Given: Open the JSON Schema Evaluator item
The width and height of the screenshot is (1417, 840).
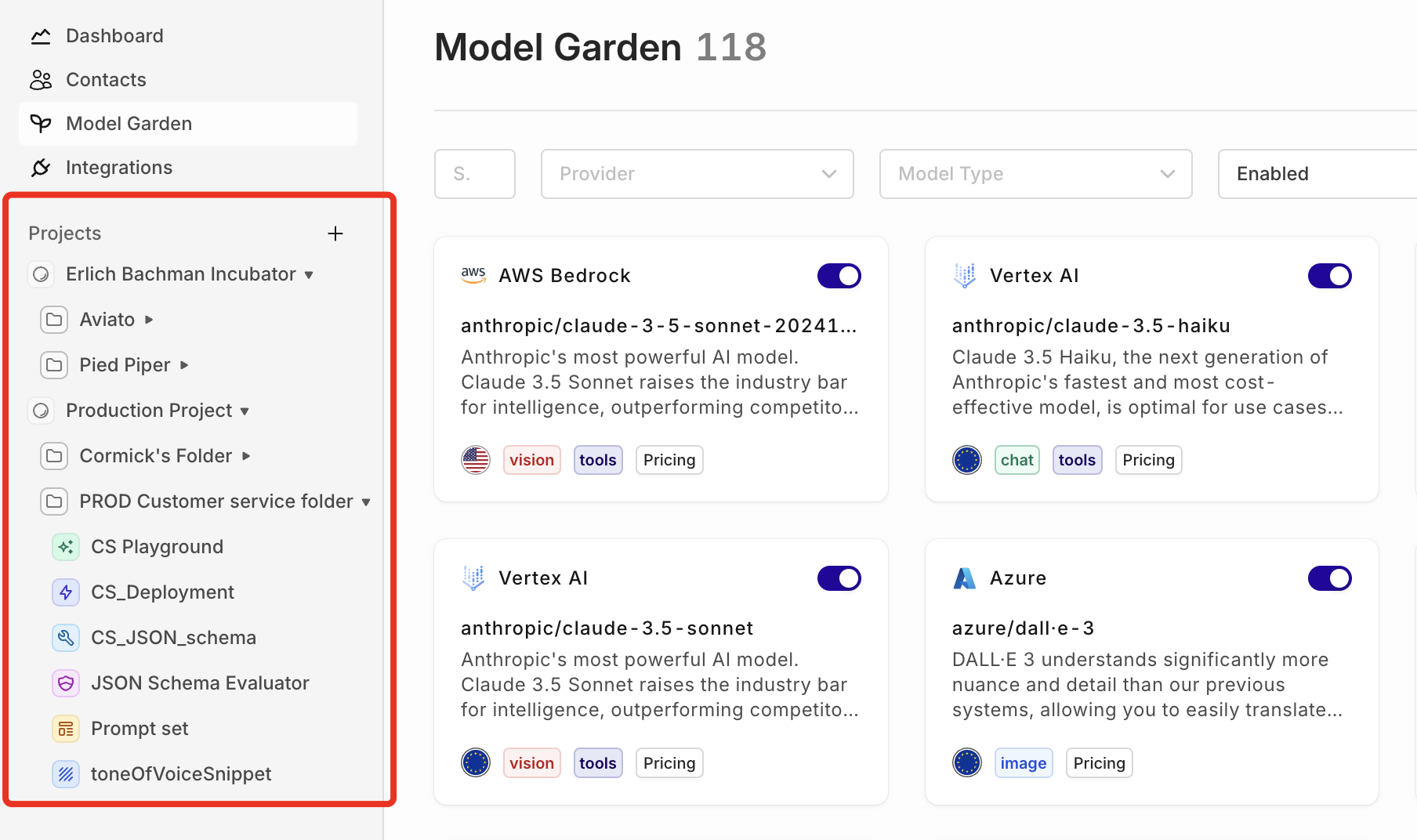Looking at the screenshot, I should (x=200, y=683).
